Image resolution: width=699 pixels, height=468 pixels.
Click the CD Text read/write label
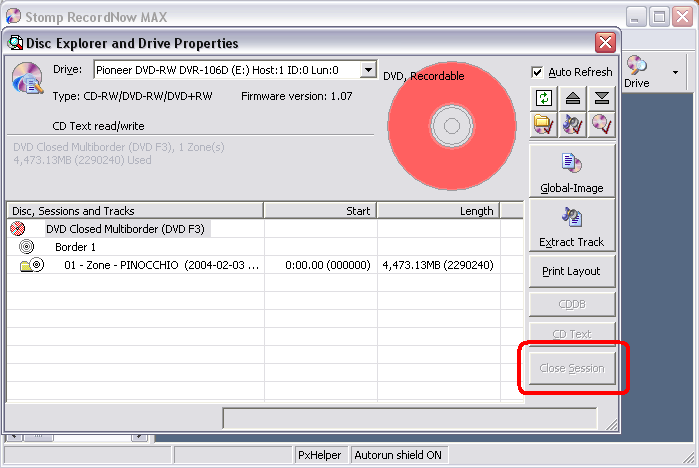[99, 126]
